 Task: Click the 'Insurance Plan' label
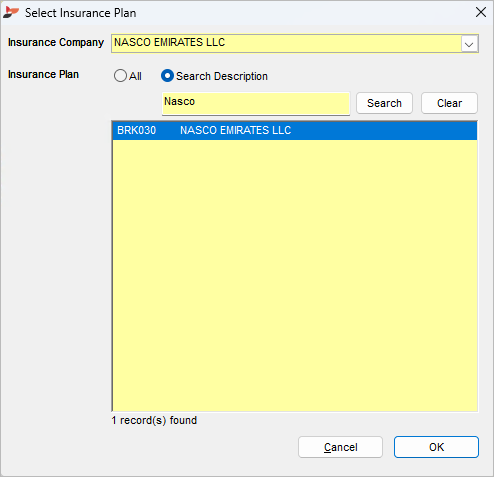43,74
